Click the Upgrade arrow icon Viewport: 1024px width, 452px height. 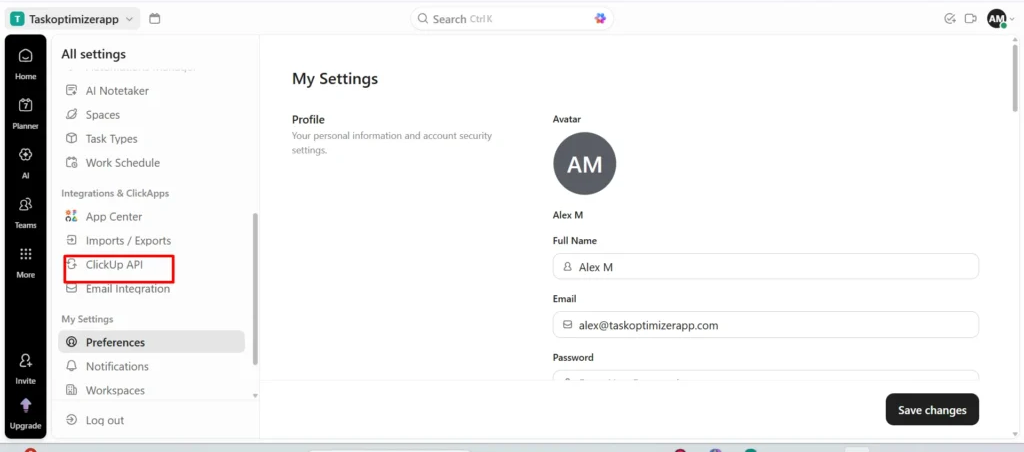click(25, 405)
